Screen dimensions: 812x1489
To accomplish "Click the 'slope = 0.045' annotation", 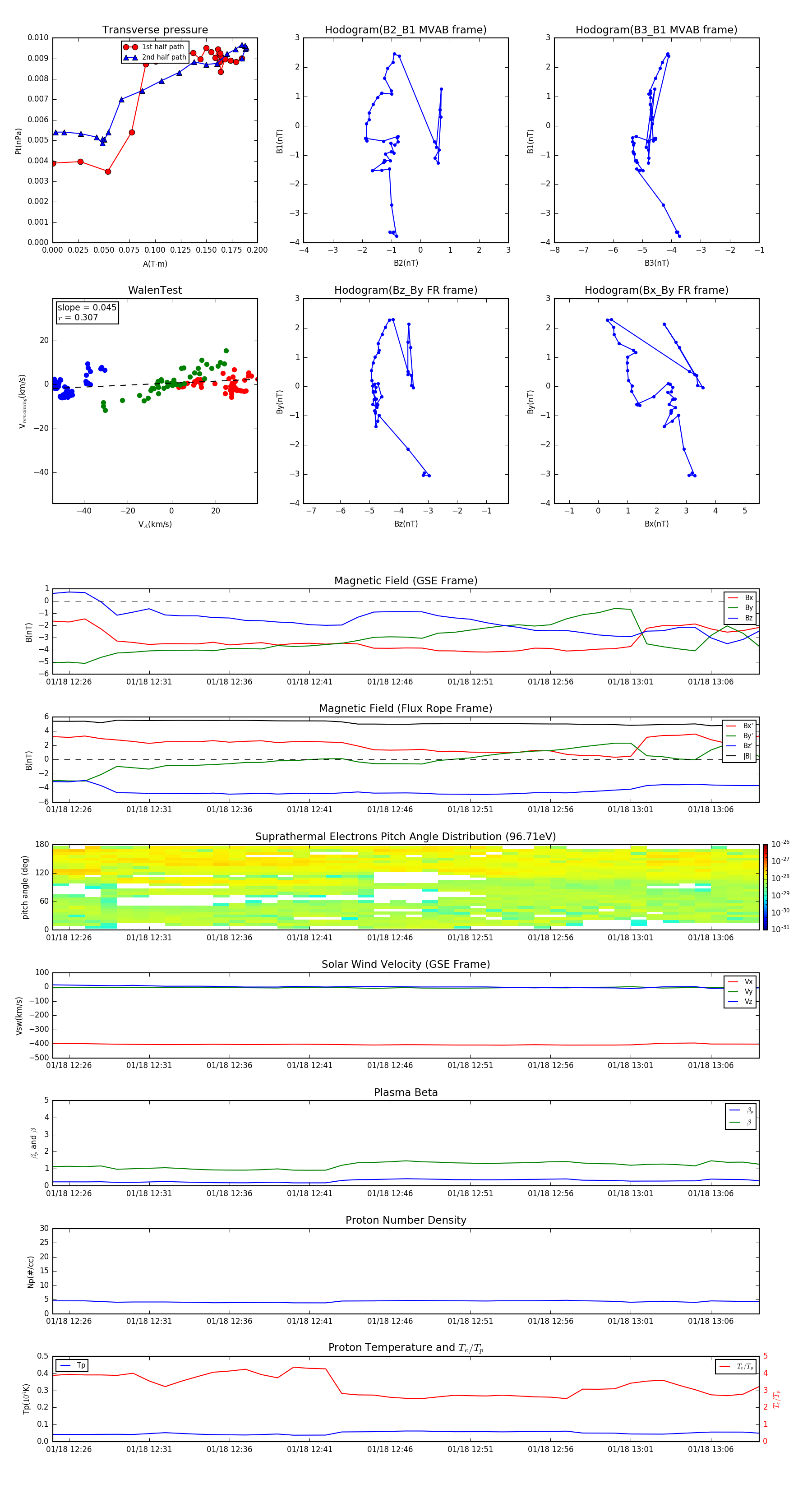I will (x=87, y=308).
